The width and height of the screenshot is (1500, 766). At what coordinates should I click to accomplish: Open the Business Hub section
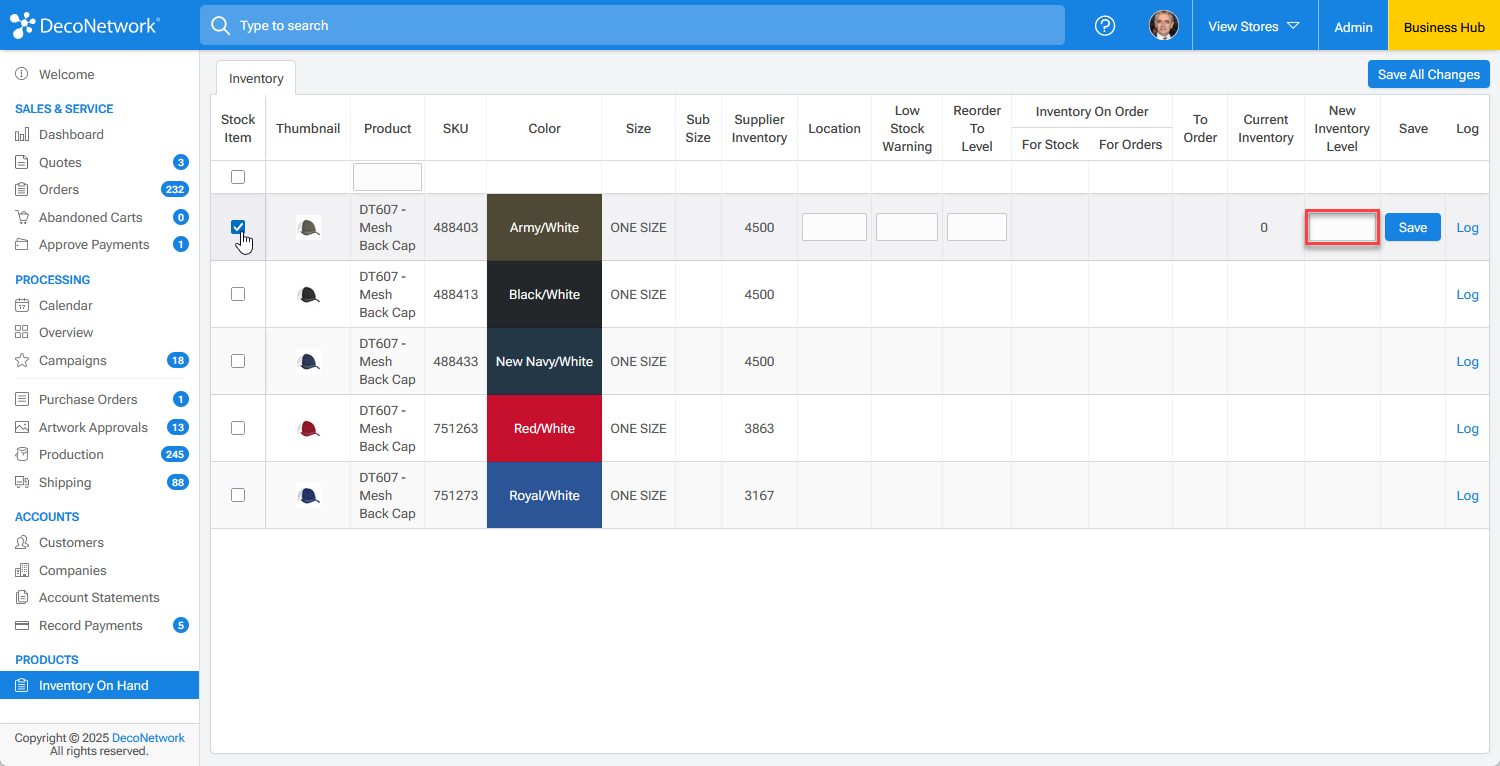(x=1443, y=27)
